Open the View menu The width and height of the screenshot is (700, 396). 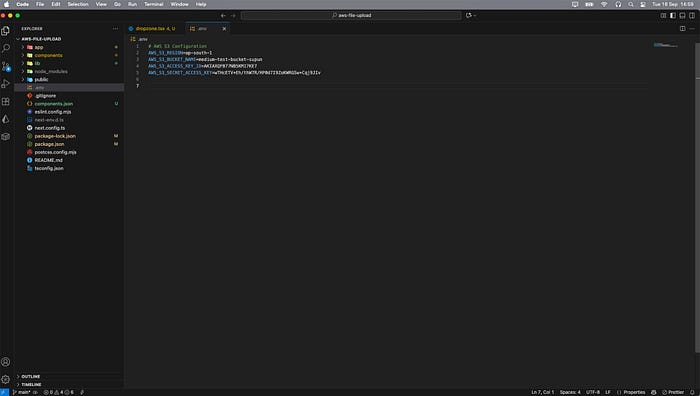pyautogui.click(x=101, y=4)
